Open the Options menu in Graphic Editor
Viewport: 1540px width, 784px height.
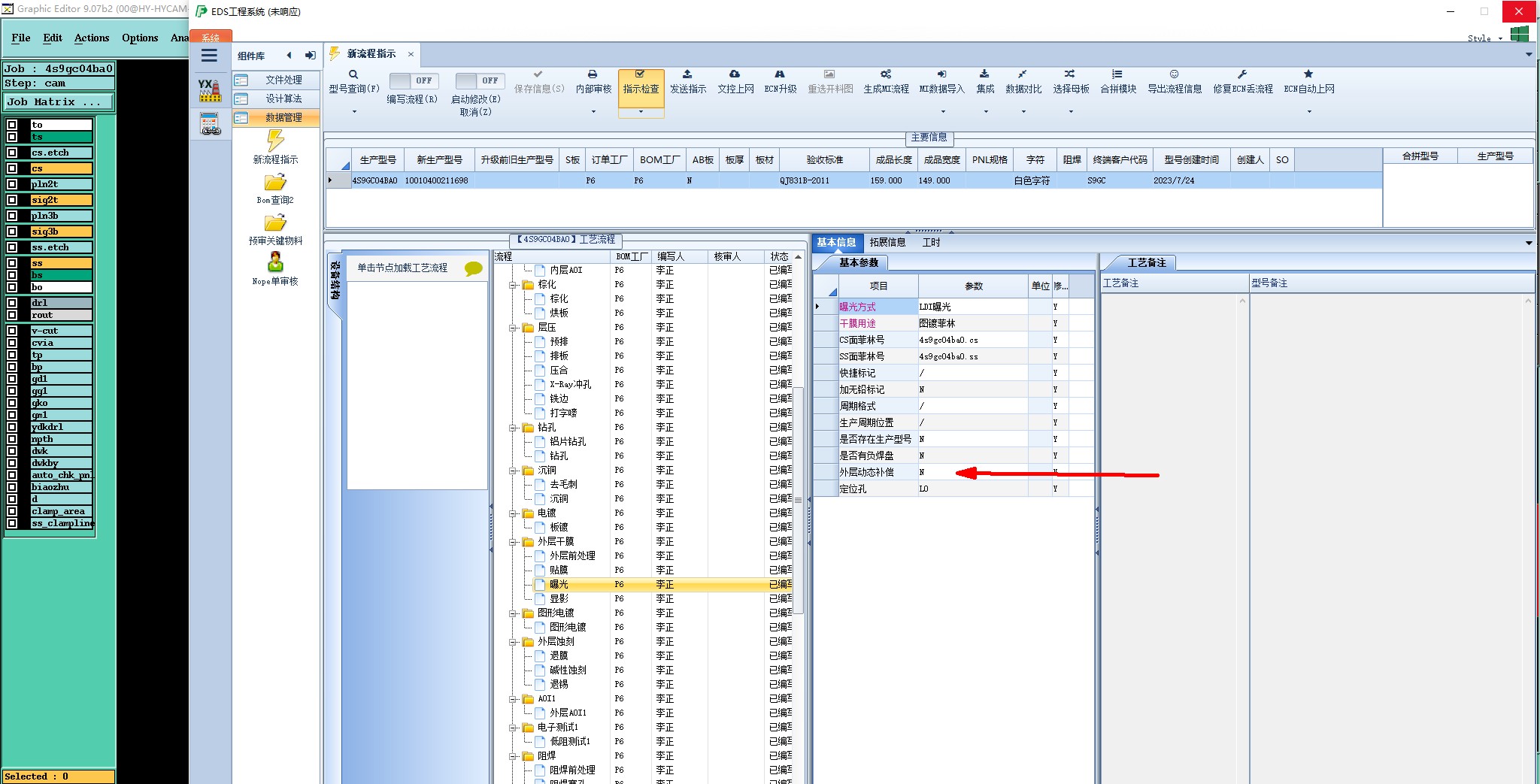click(x=140, y=38)
